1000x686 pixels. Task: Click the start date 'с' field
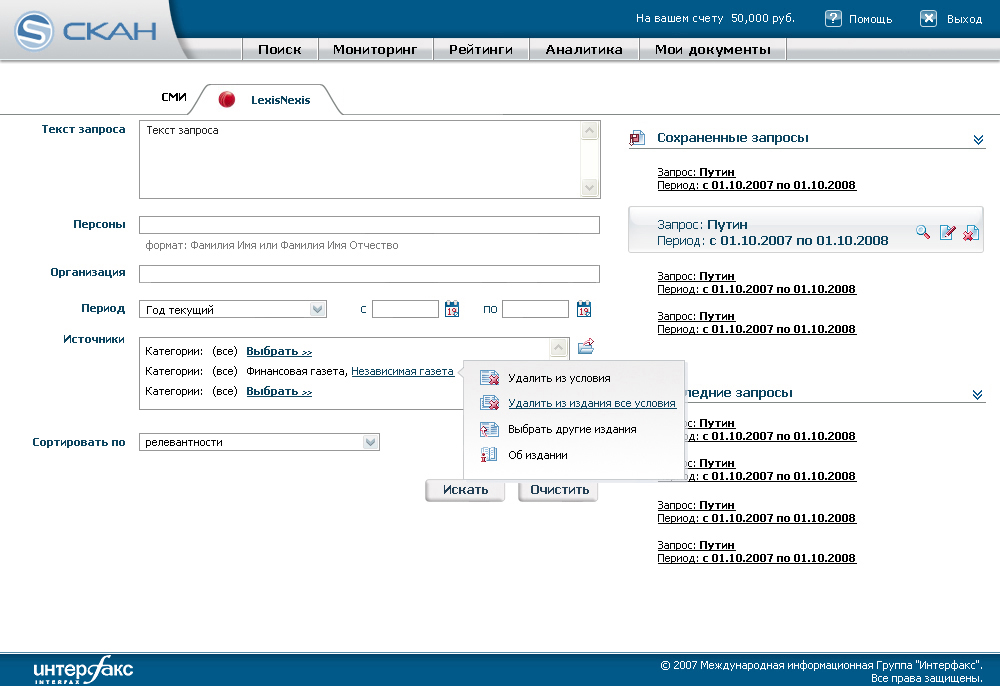coord(406,309)
